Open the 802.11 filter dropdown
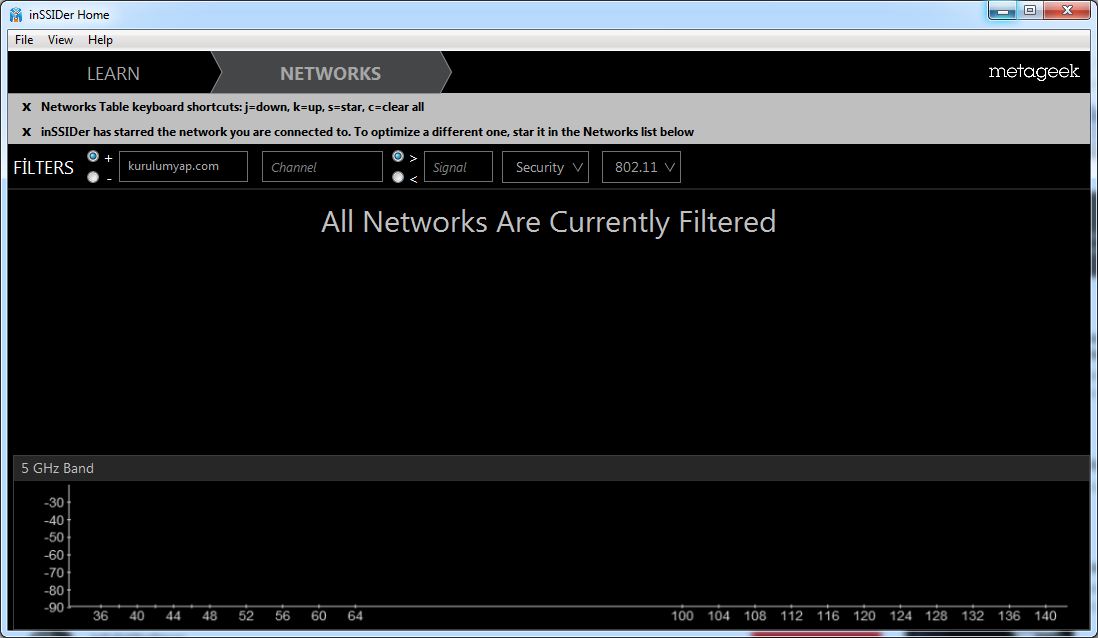The image size is (1098, 638). click(x=641, y=167)
